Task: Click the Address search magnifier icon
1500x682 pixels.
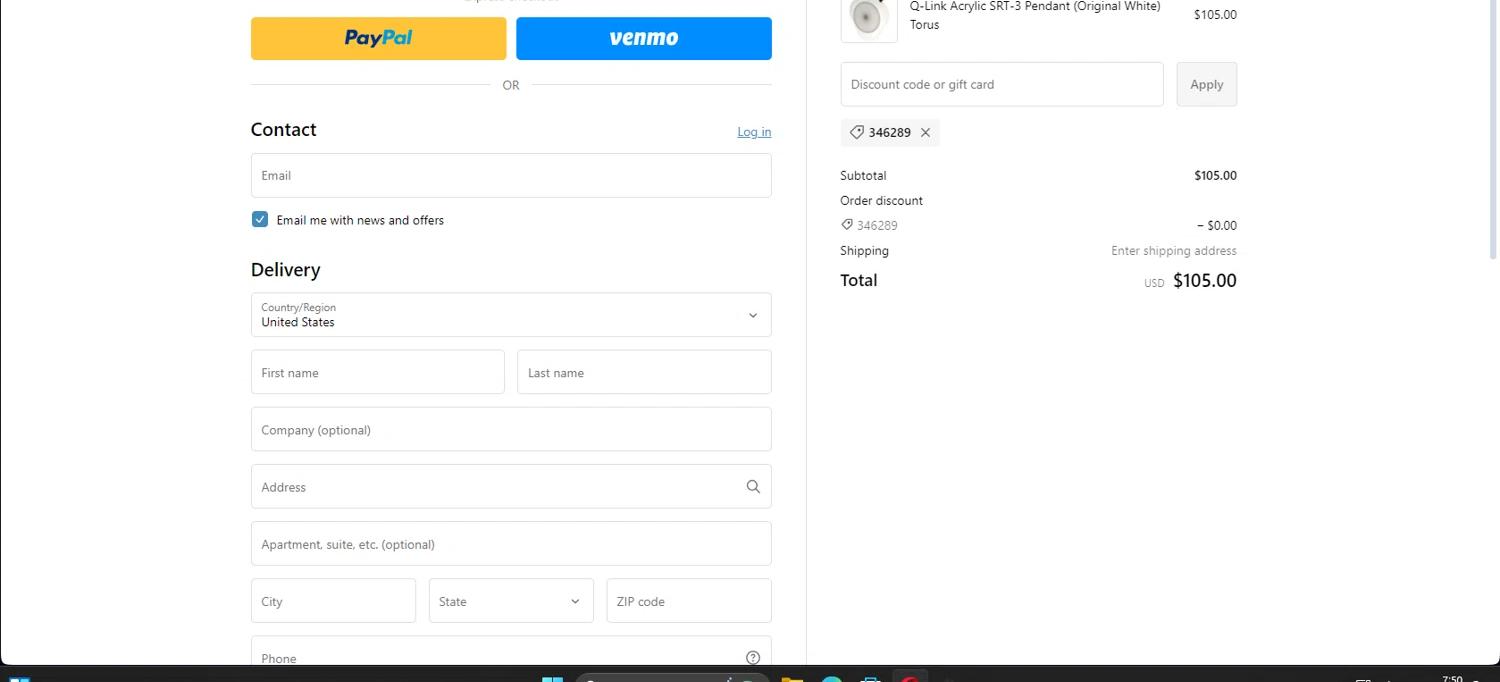Action: [x=753, y=487]
